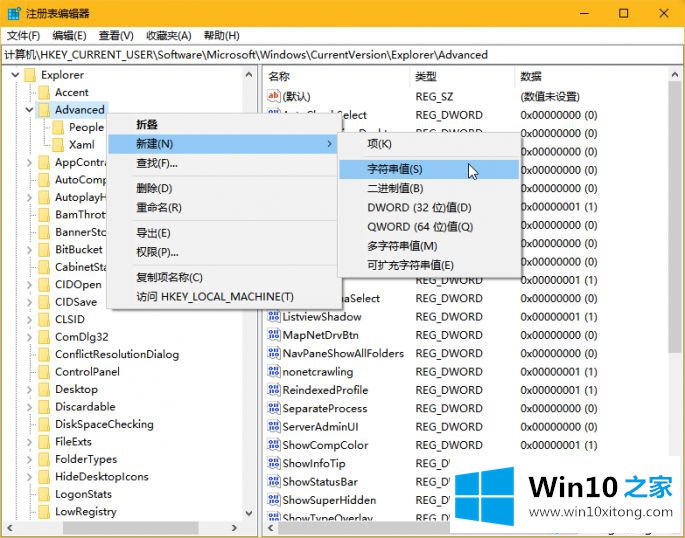Click 折叠 in the context menu
This screenshot has height=538, width=685.
223,124
